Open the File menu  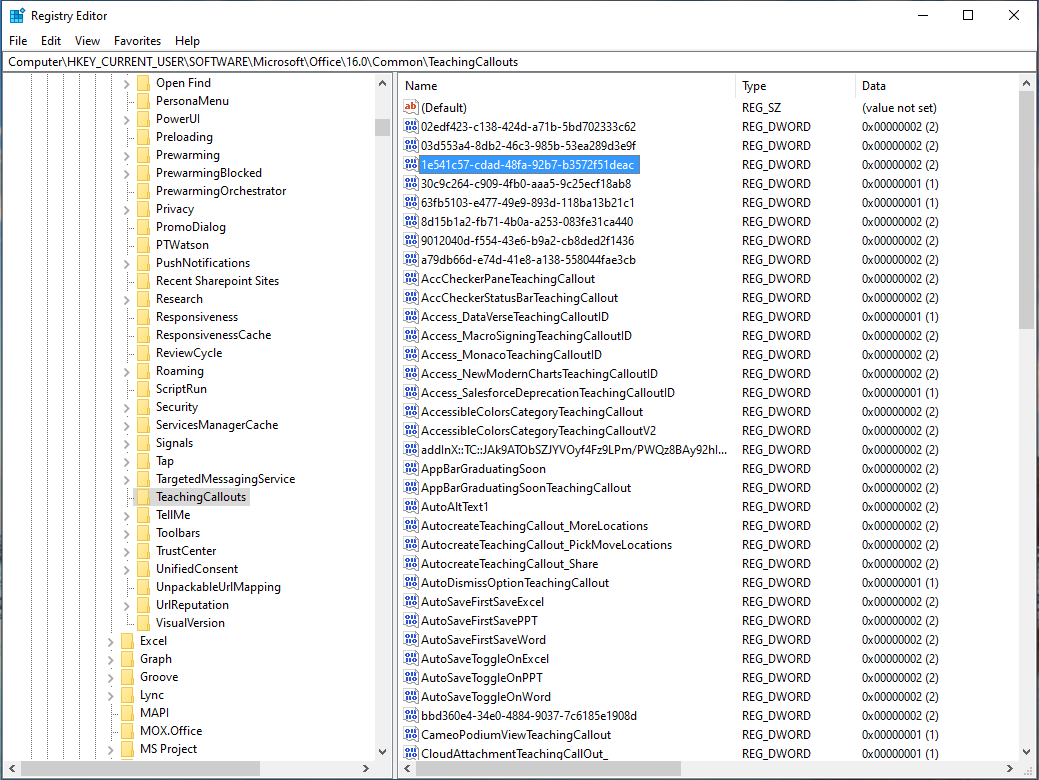pos(18,40)
